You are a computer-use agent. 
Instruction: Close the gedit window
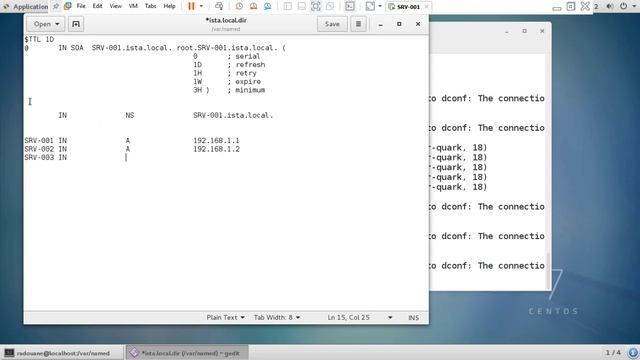tap(418, 24)
